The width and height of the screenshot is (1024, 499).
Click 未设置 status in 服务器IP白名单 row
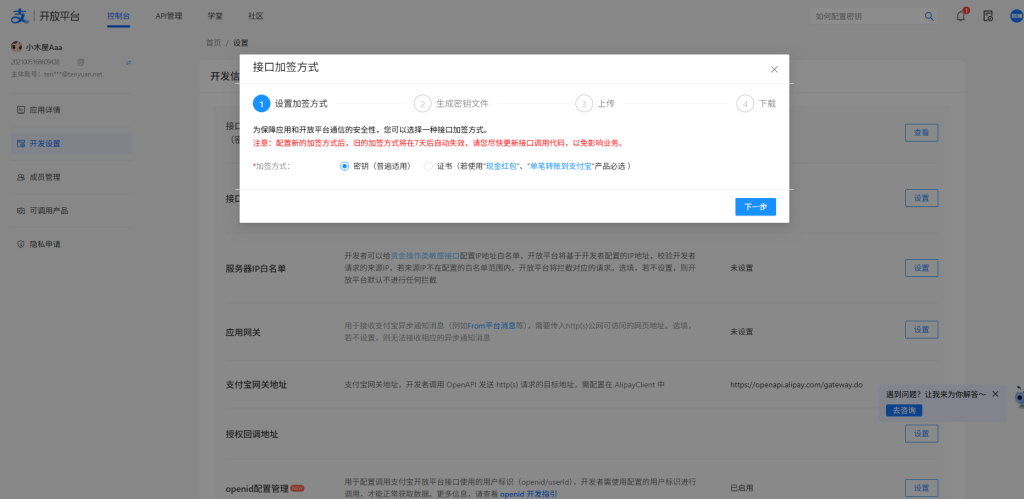pos(742,268)
